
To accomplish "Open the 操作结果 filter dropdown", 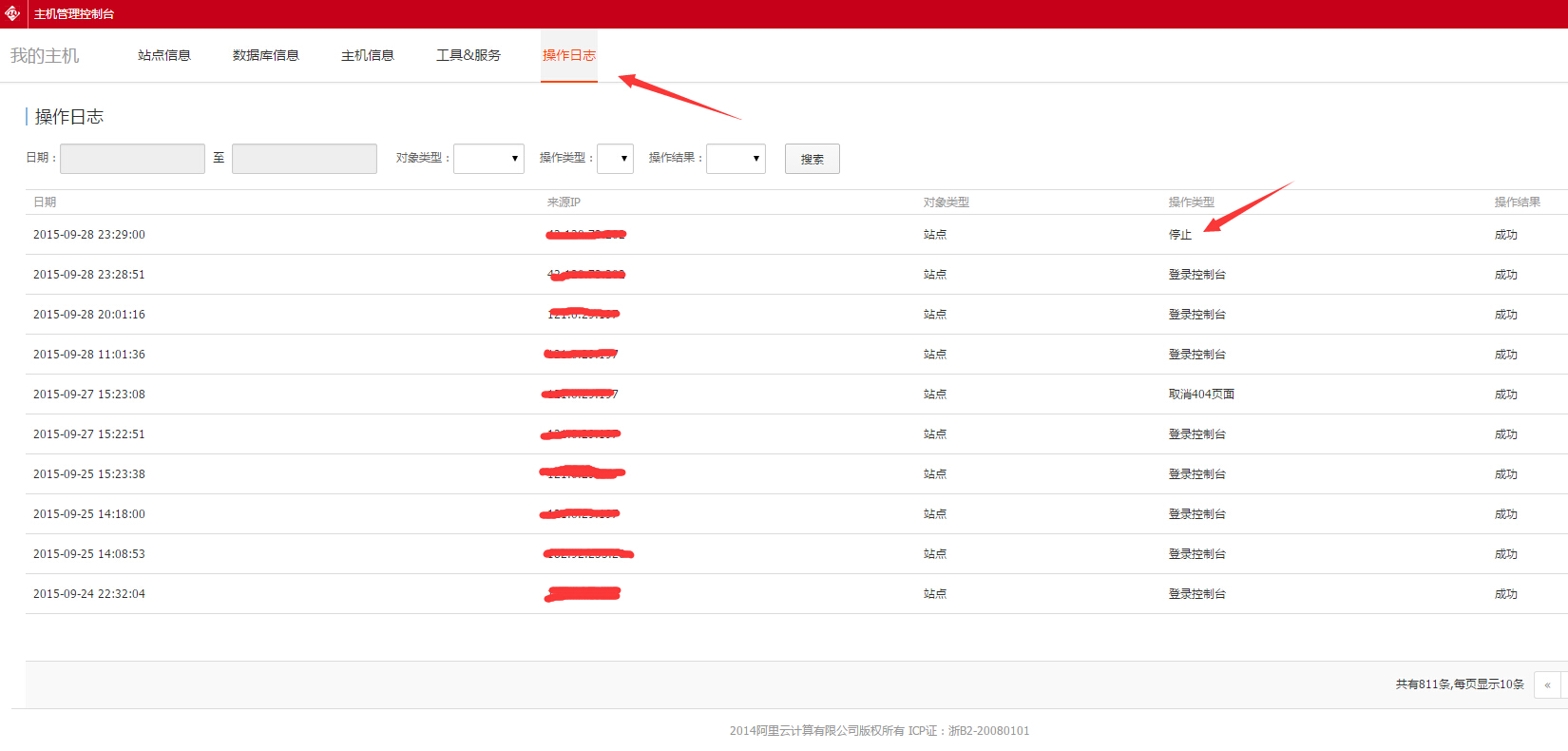I will (x=736, y=159).
